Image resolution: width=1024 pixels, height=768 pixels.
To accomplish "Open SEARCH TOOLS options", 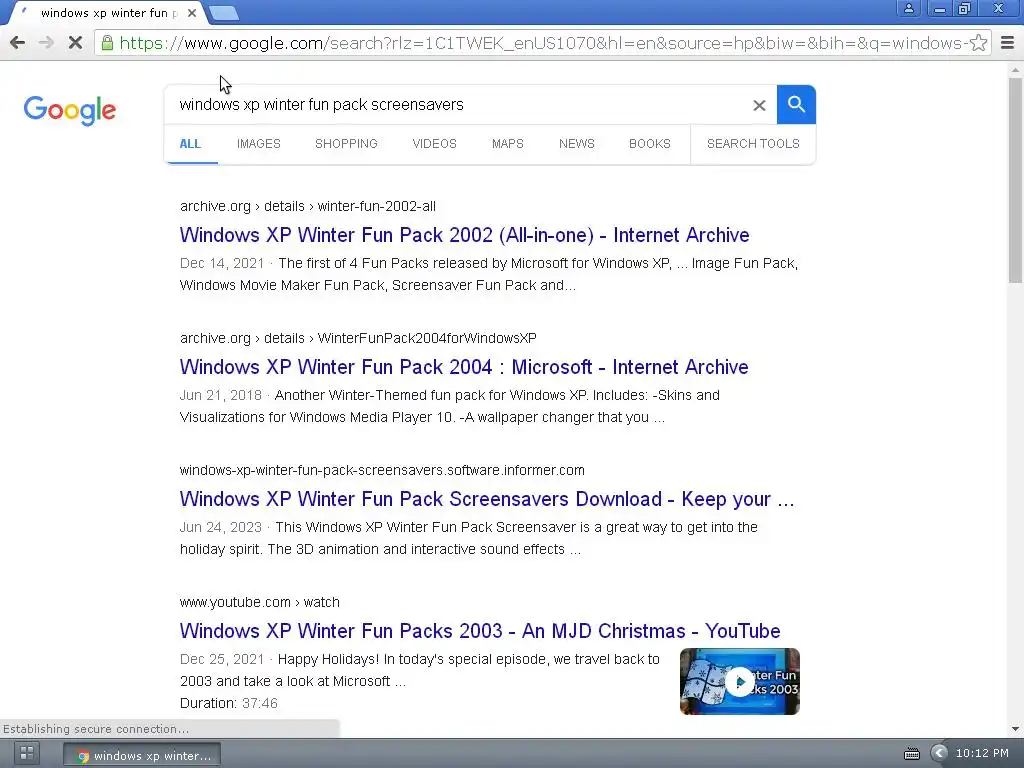I will [x=753, y=144].
